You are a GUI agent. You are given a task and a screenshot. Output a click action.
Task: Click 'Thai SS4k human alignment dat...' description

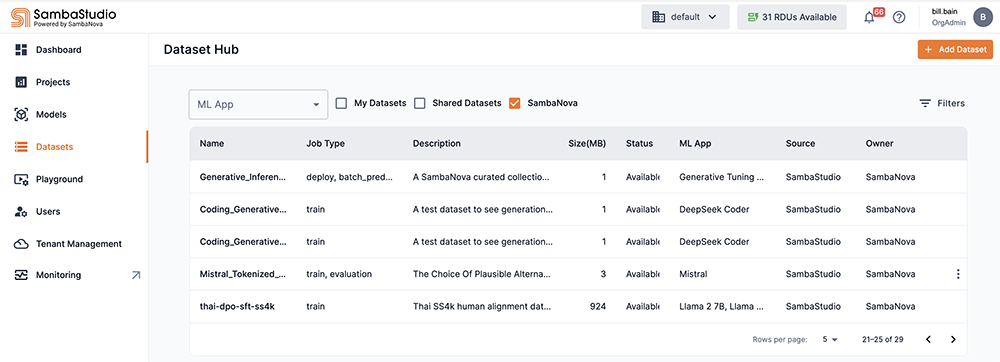click(483, 307)
